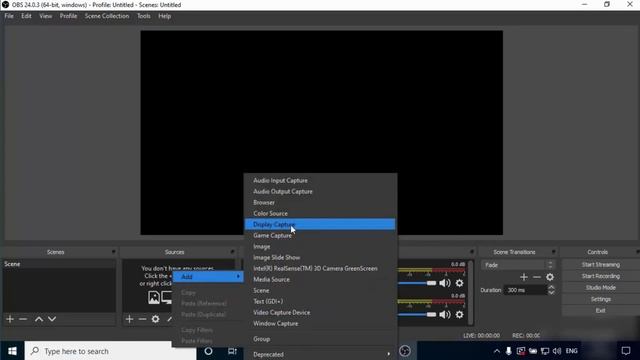Click the OBS Studio taskbar icon
The height and width of the screenshot is (360, 640).
(405, 351)
